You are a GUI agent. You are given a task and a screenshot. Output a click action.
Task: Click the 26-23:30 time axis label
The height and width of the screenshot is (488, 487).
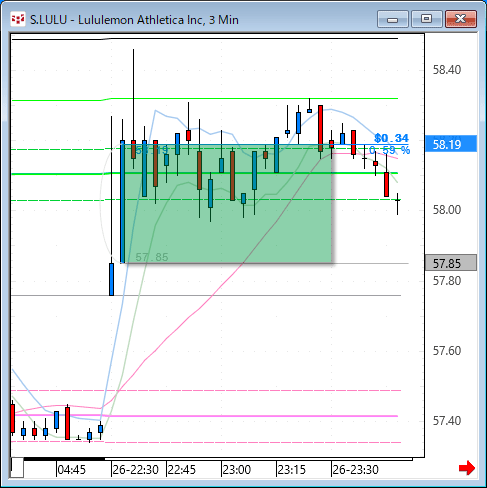coord(355,470)
